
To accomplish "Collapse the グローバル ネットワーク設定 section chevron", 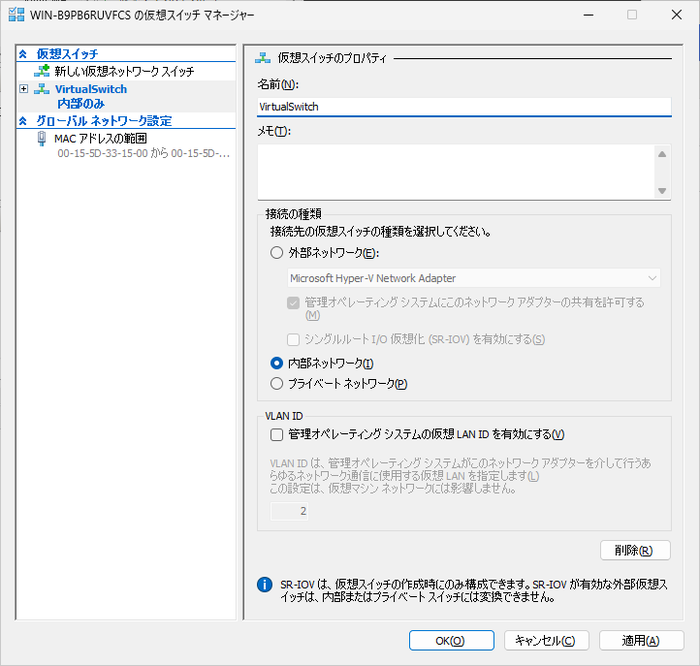I will 23,121.
